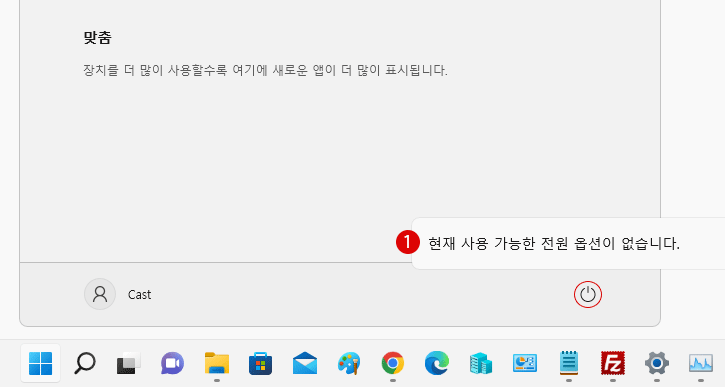The width and height of the screenshot is (725, 387).
Task: Click the recommended apps description text
Action: [x=265, y=70]
